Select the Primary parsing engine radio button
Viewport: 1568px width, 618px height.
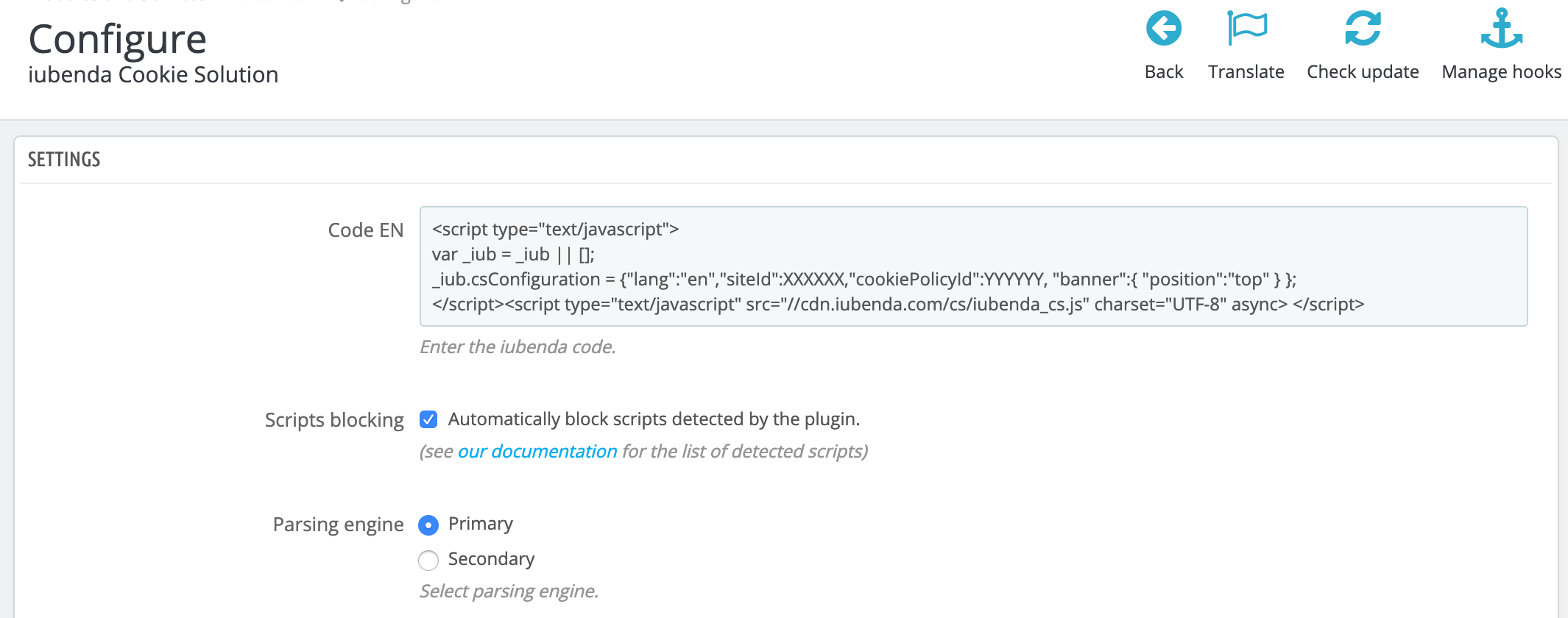[428, 525]
